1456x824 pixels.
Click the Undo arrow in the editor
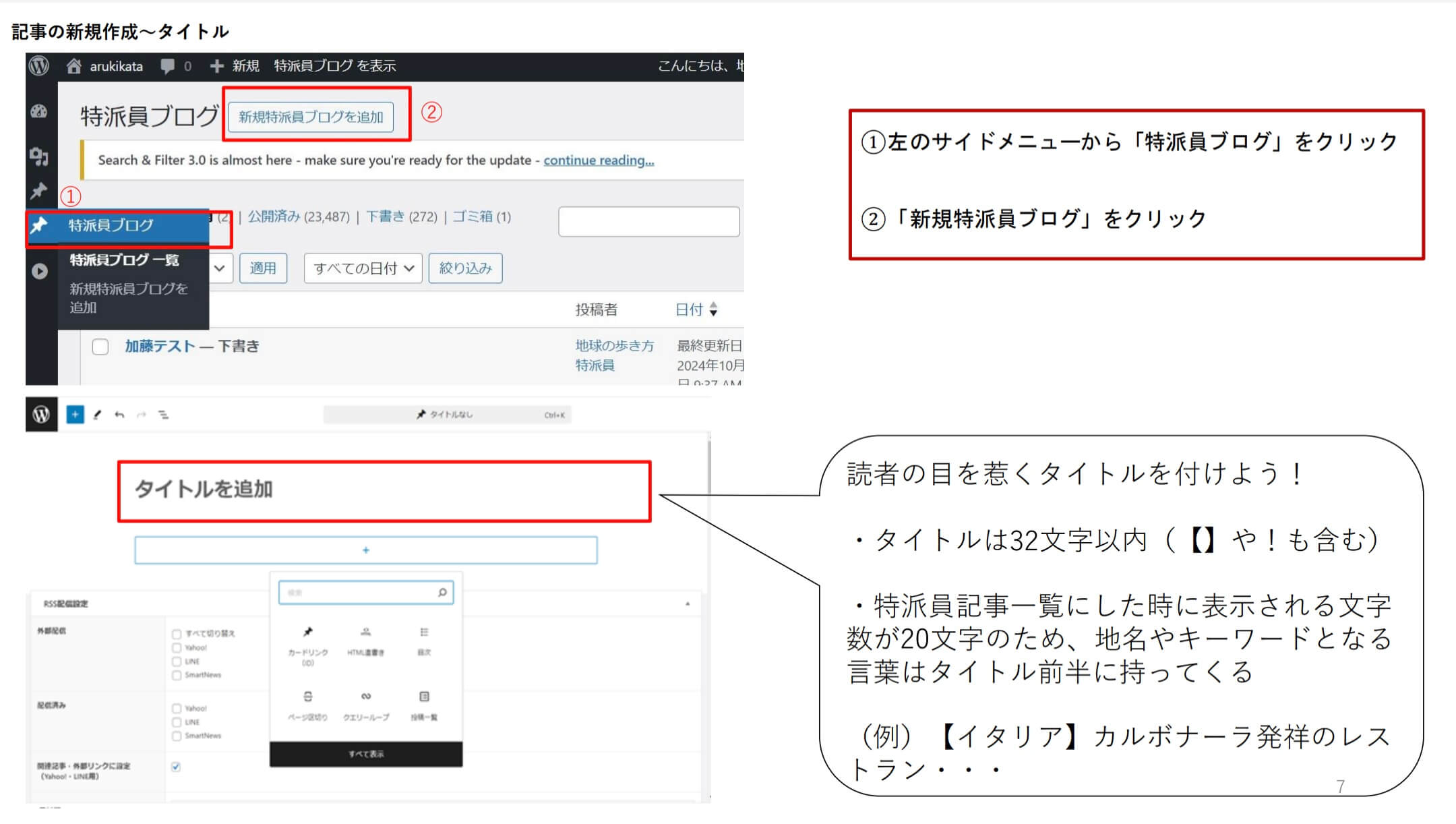119,415
